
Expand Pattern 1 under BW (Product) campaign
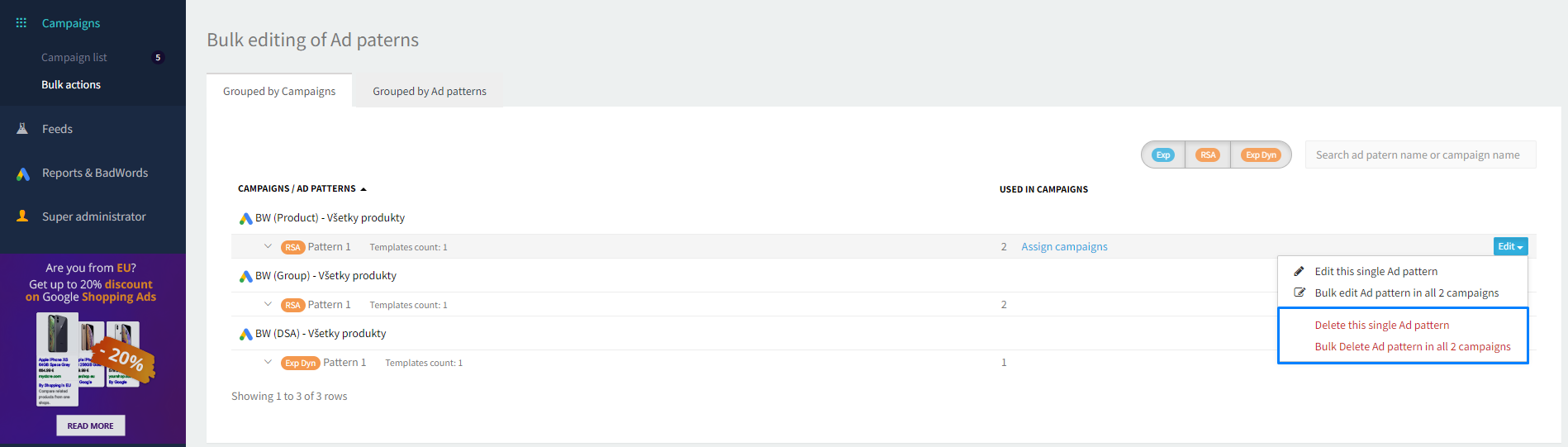click(268, 246)
